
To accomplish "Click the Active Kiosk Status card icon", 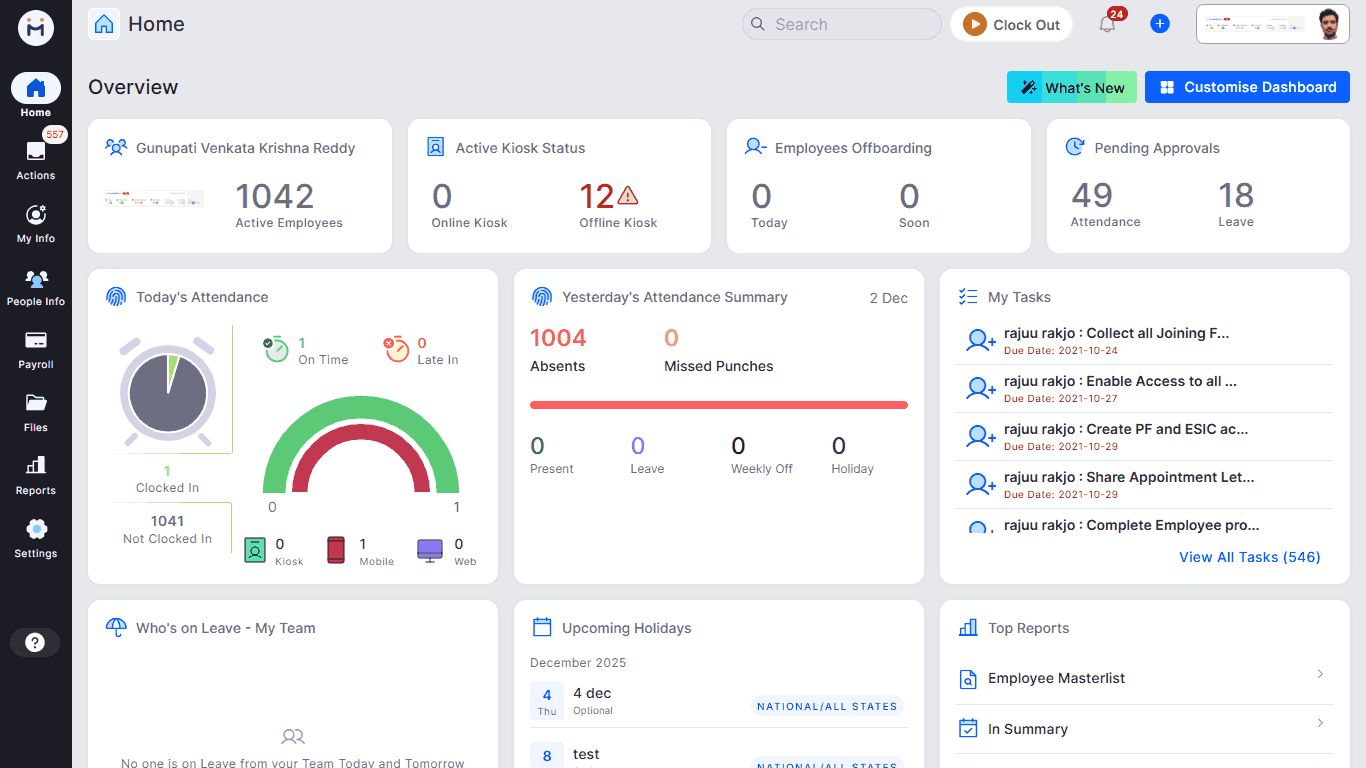I will pos(436,147).
